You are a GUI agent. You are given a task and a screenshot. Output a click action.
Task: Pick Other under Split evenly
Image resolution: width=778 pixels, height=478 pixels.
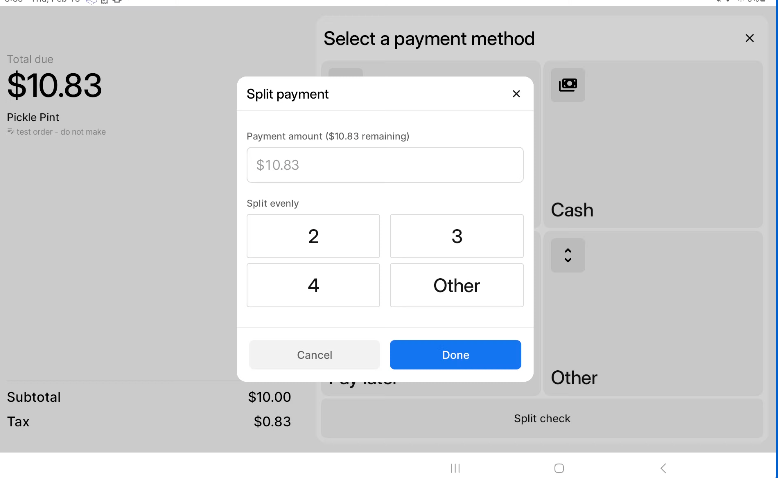coord(456,285)
